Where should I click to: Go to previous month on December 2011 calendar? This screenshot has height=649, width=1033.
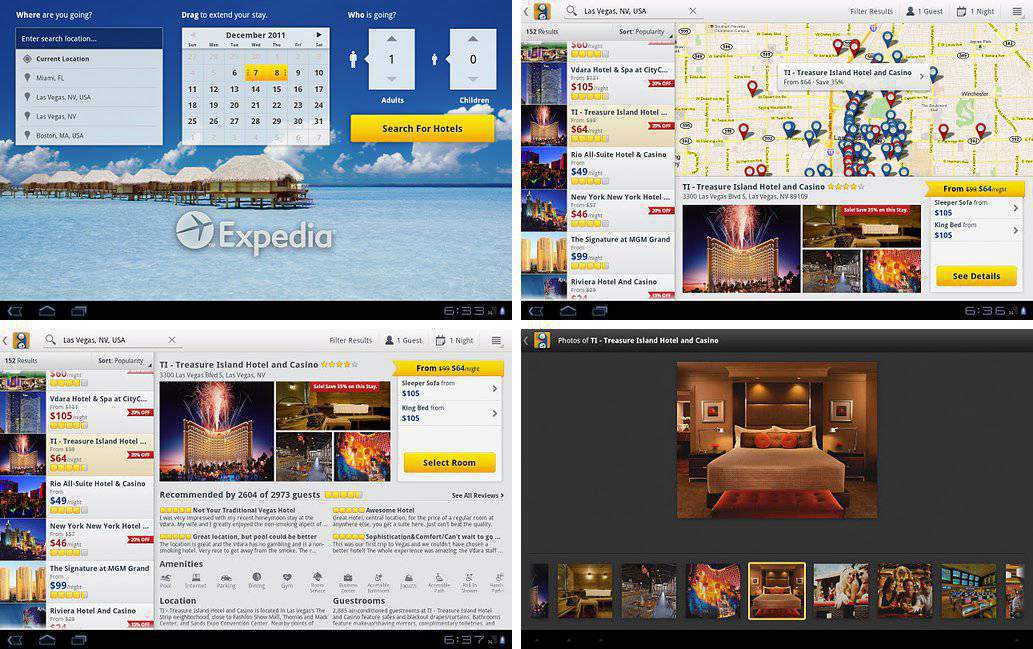point(193,34)
